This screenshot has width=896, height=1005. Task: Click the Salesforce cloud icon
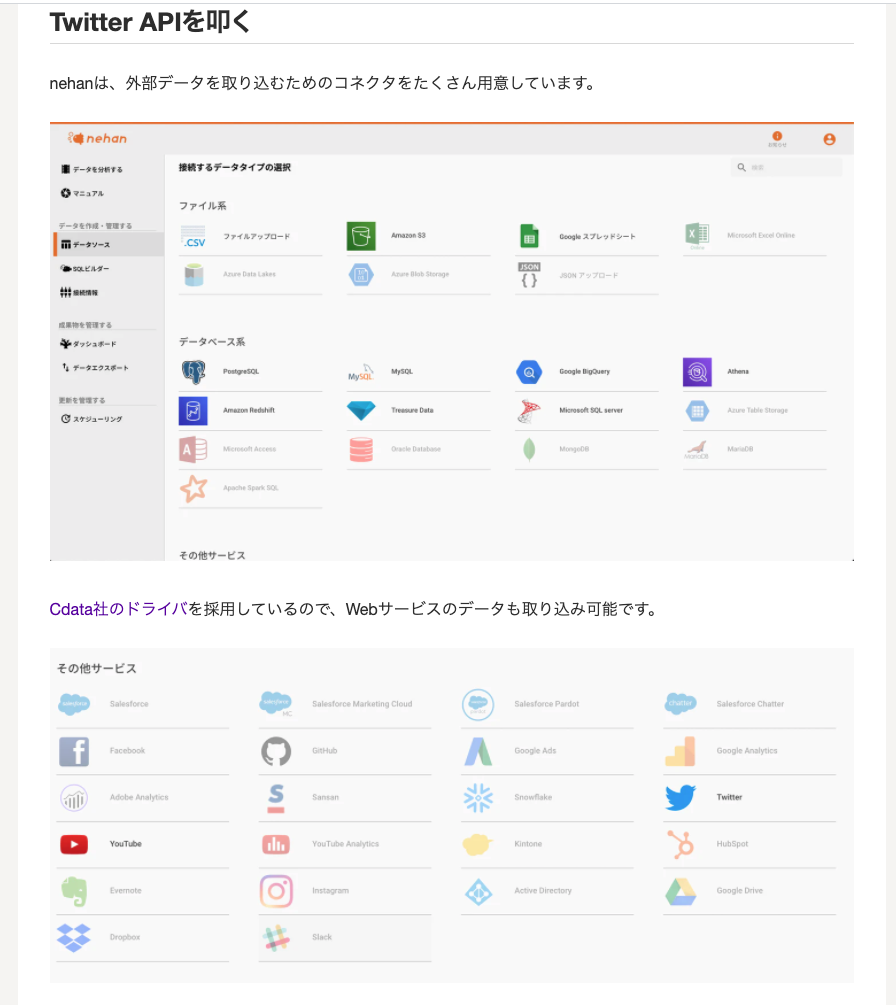[74, 704]
